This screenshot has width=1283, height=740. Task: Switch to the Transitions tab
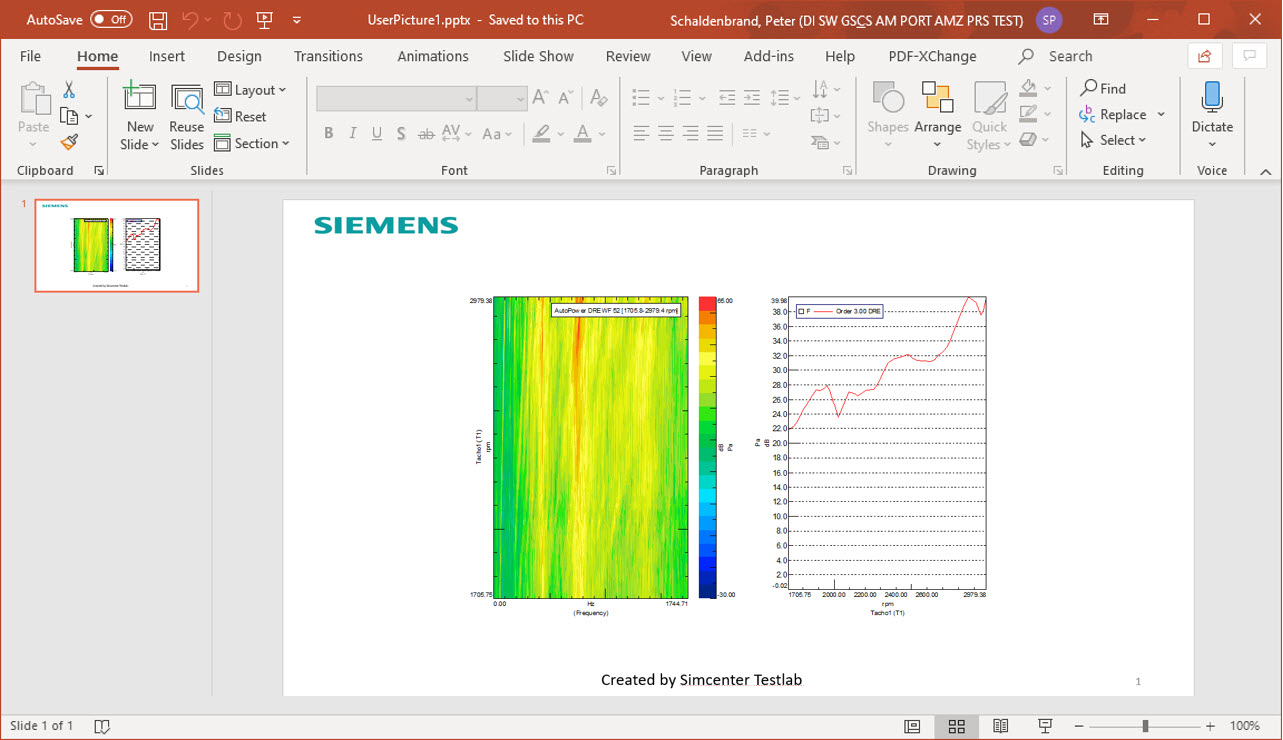click(x=328, y=57)
